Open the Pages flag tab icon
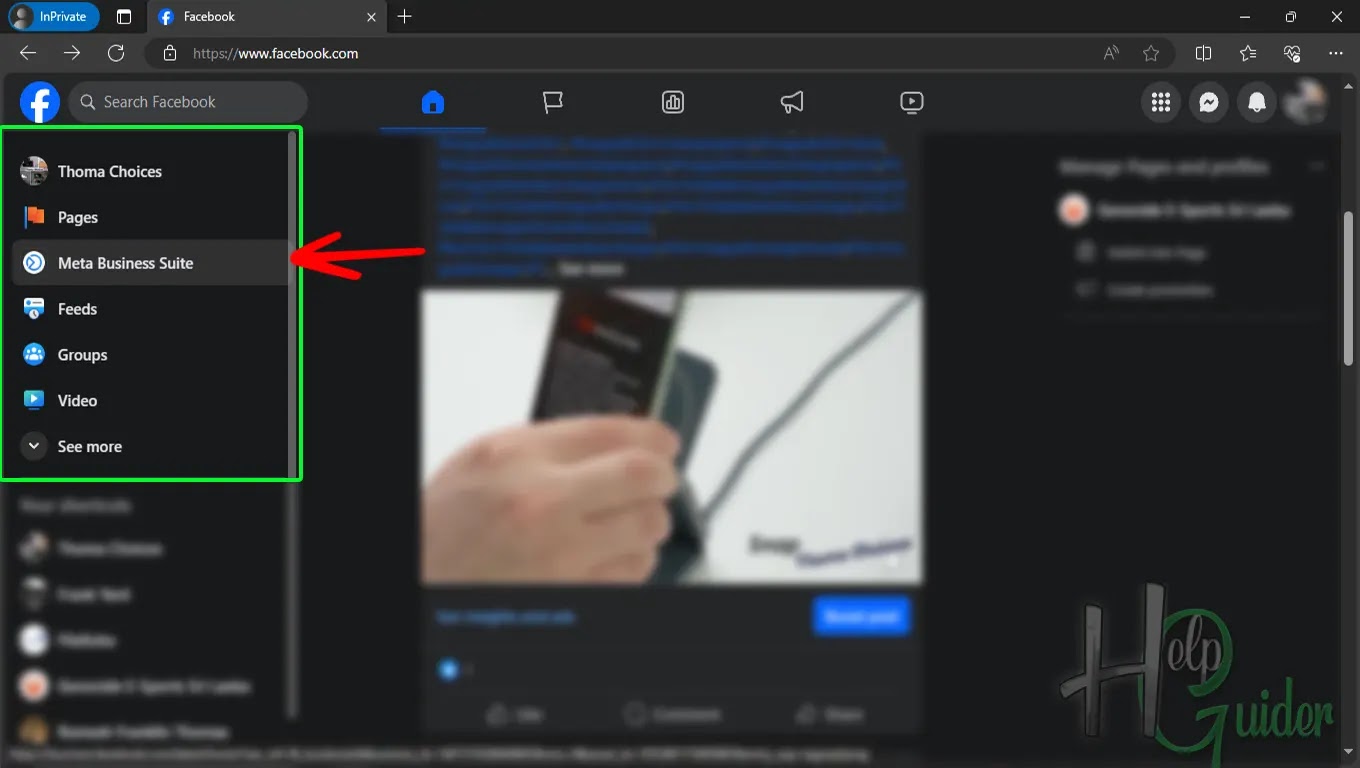 point(553,102)
